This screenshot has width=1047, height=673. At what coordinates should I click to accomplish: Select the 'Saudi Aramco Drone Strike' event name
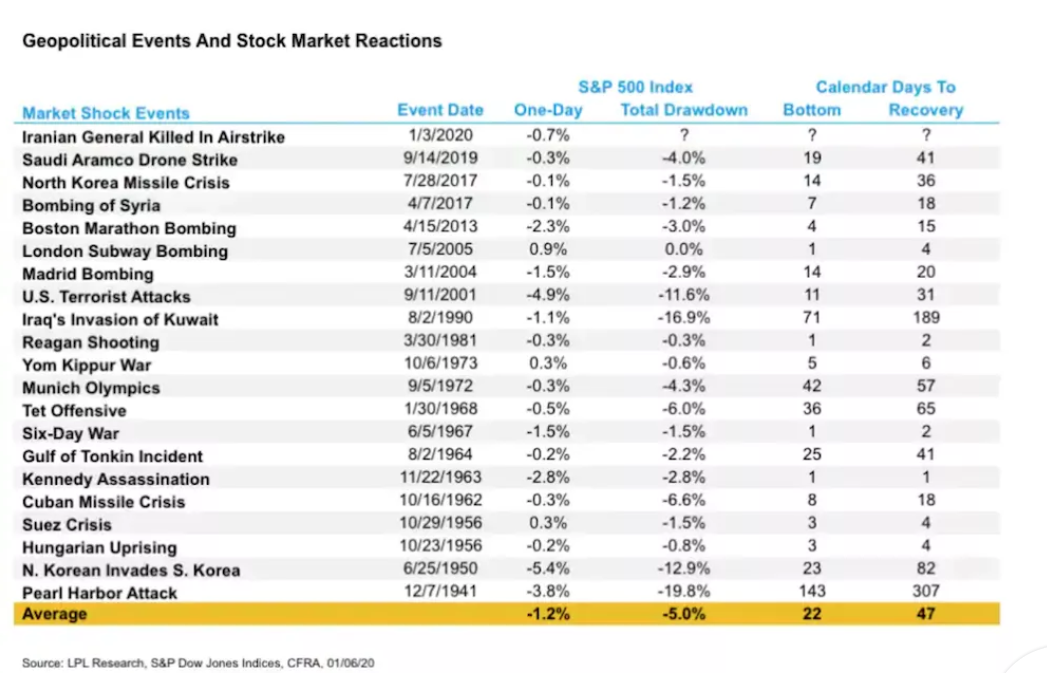130,160
